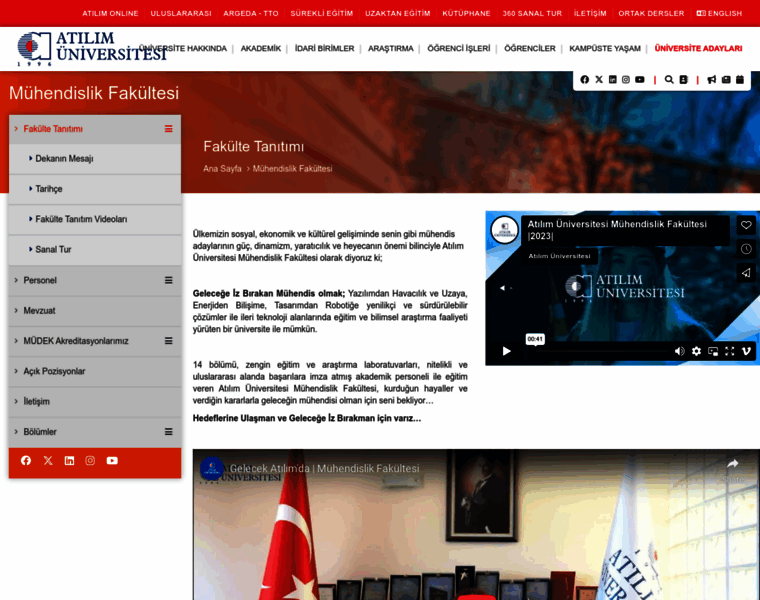Expand Bölümler submenu via hamburger icon
The height and width of the screenshot is (600, 760).
coord(168,431)
